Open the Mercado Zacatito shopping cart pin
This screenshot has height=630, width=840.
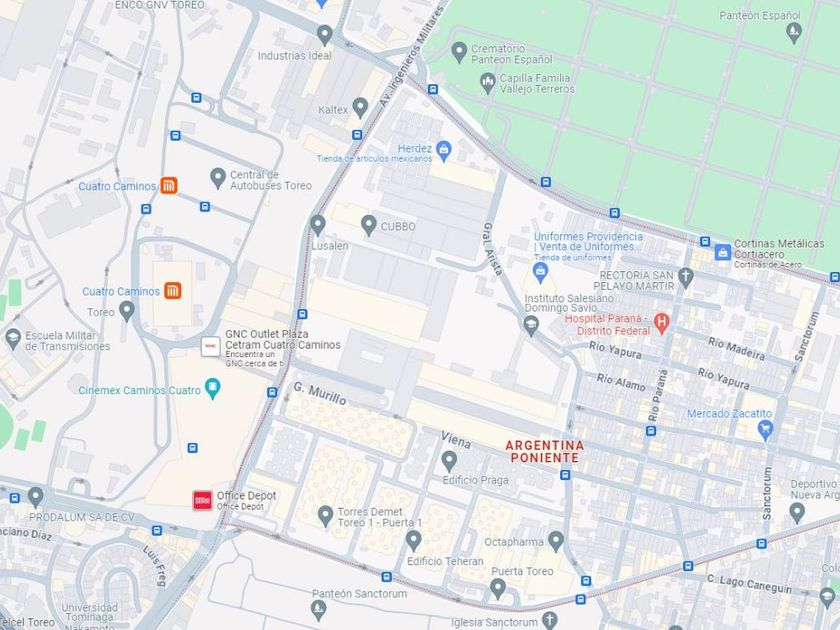tap(765, 430)
